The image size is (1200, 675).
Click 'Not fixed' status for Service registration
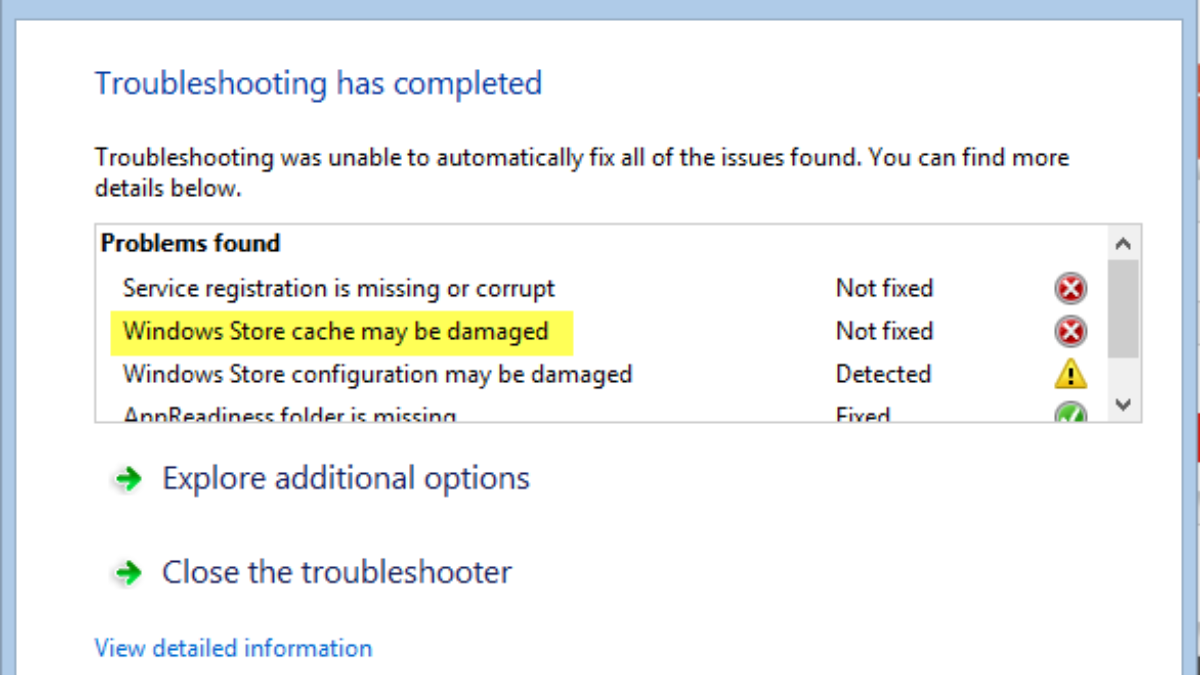click(x=884, y=289)
